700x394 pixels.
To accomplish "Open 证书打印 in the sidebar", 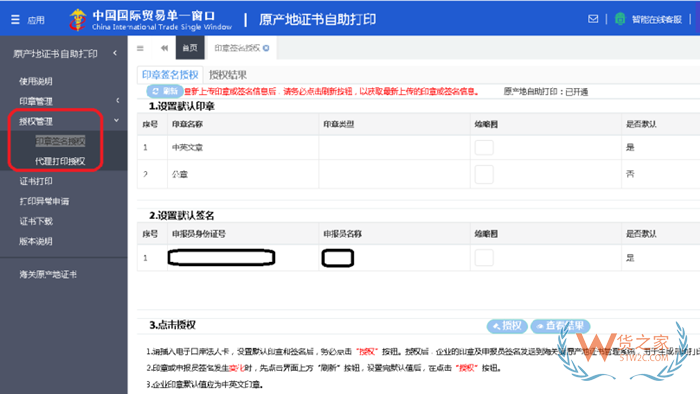I will 36,181.
